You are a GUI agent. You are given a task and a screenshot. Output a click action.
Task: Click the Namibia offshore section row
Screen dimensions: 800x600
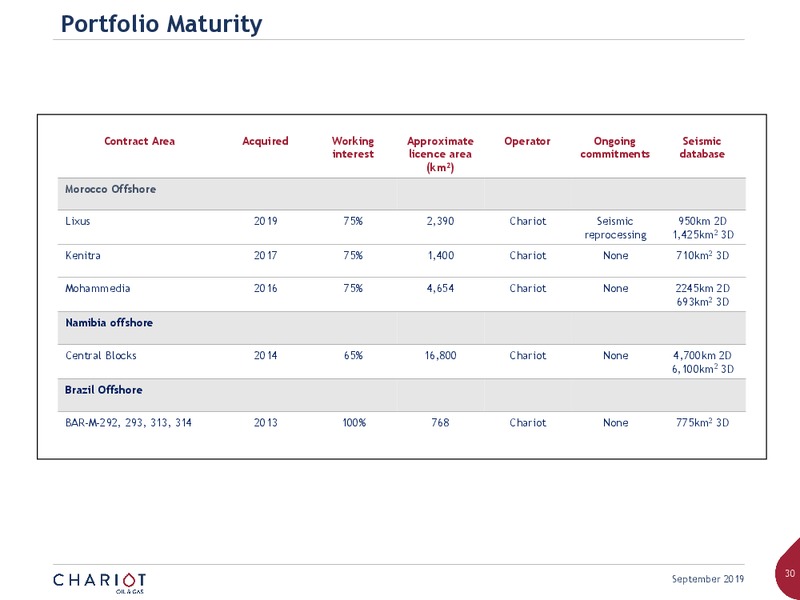coord(402,328)
